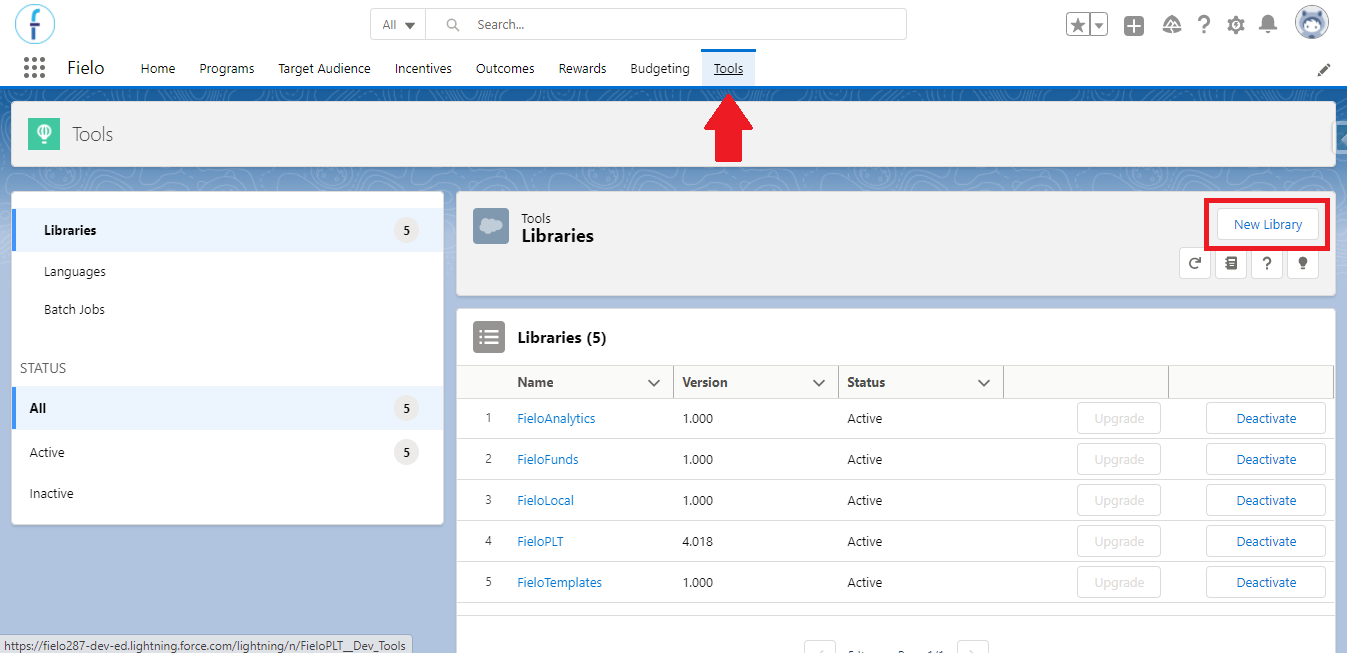Viewport: 1347px width, 653px height.
Task: Open the App Launcher grid icon
Action: pyautogui.click(x=35, y=68)
